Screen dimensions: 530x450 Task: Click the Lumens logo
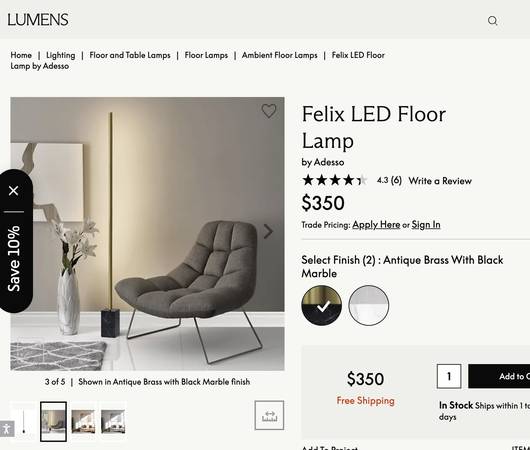[38, 20]
